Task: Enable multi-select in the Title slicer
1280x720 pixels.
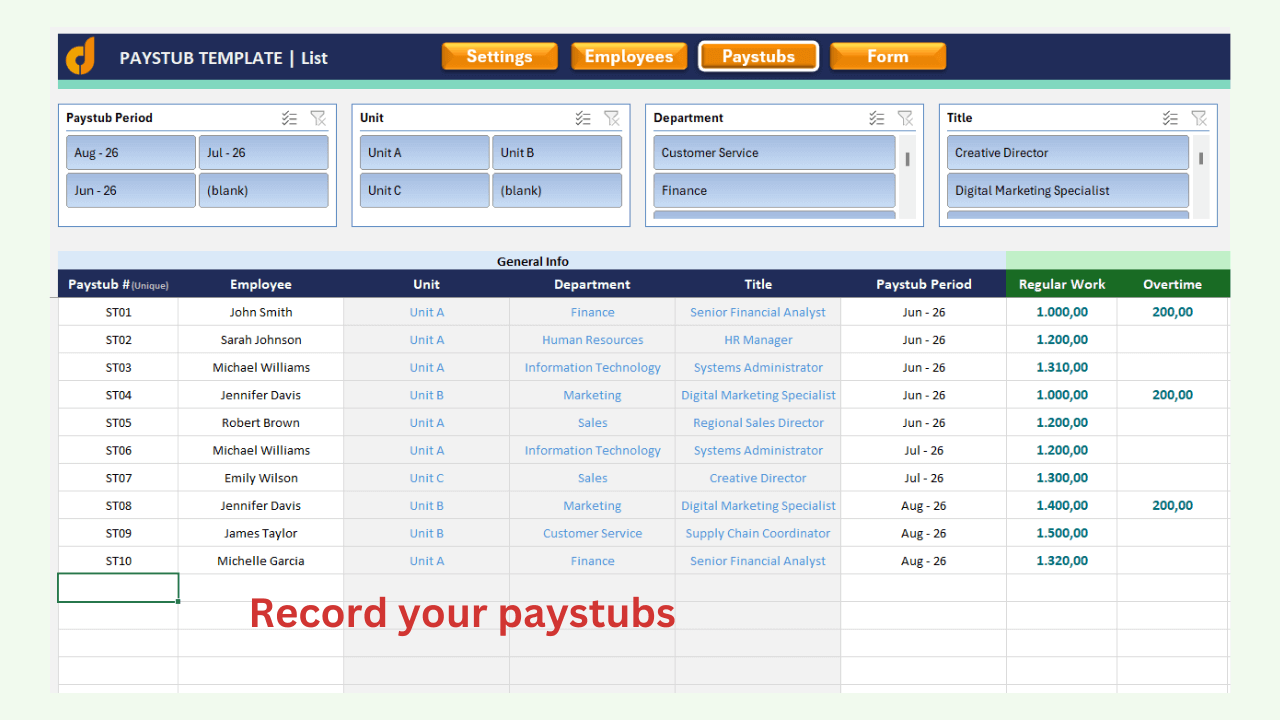Action: [x=1170, y=117]
